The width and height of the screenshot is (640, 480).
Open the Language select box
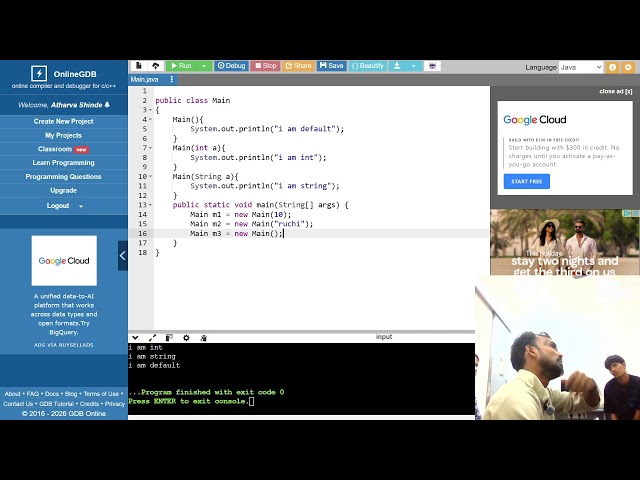click(581, 67)
